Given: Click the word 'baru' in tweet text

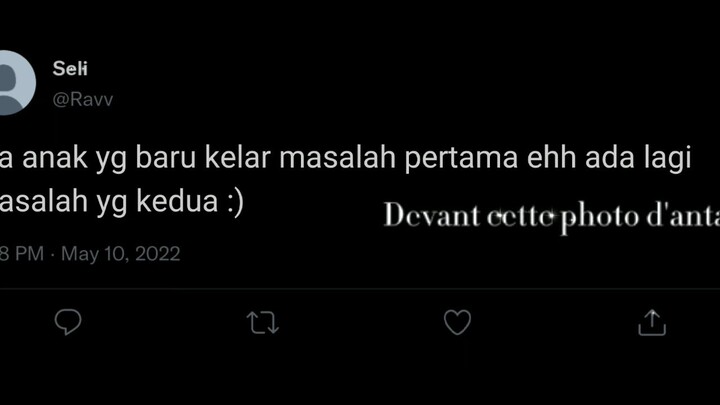Looking at the screenshot, I should [166, 157].
